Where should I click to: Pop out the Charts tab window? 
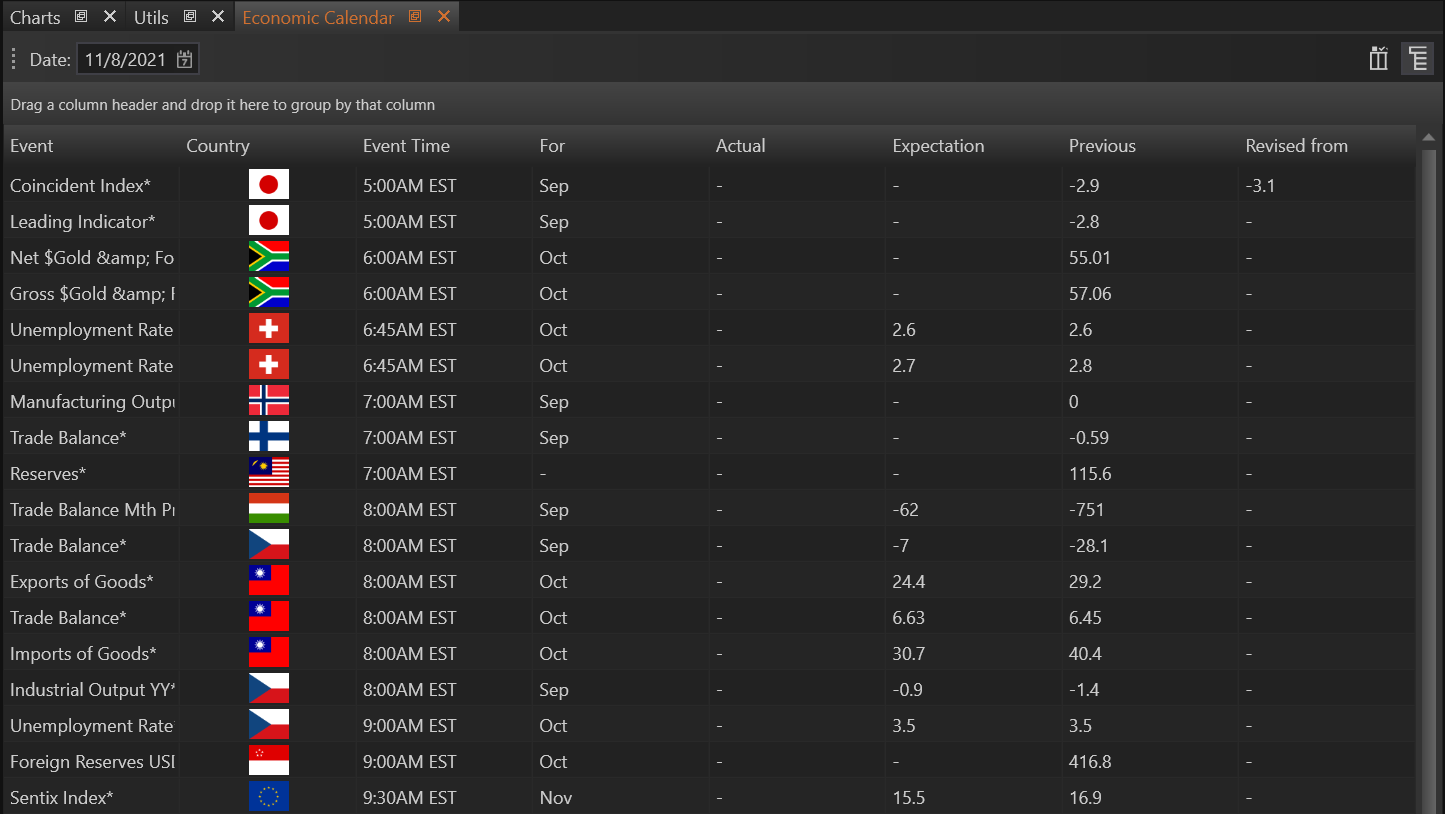click(x=82, y=17)
